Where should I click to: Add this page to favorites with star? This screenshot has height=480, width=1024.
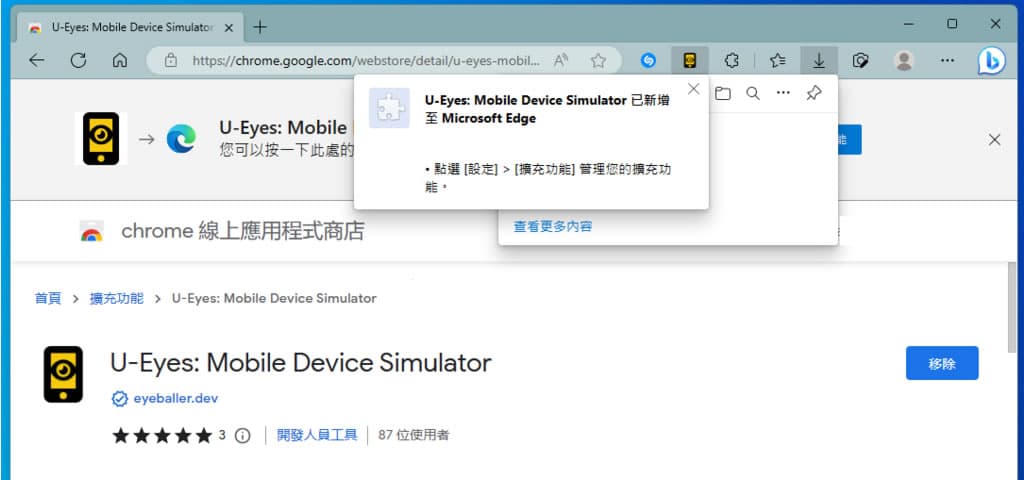598,61
